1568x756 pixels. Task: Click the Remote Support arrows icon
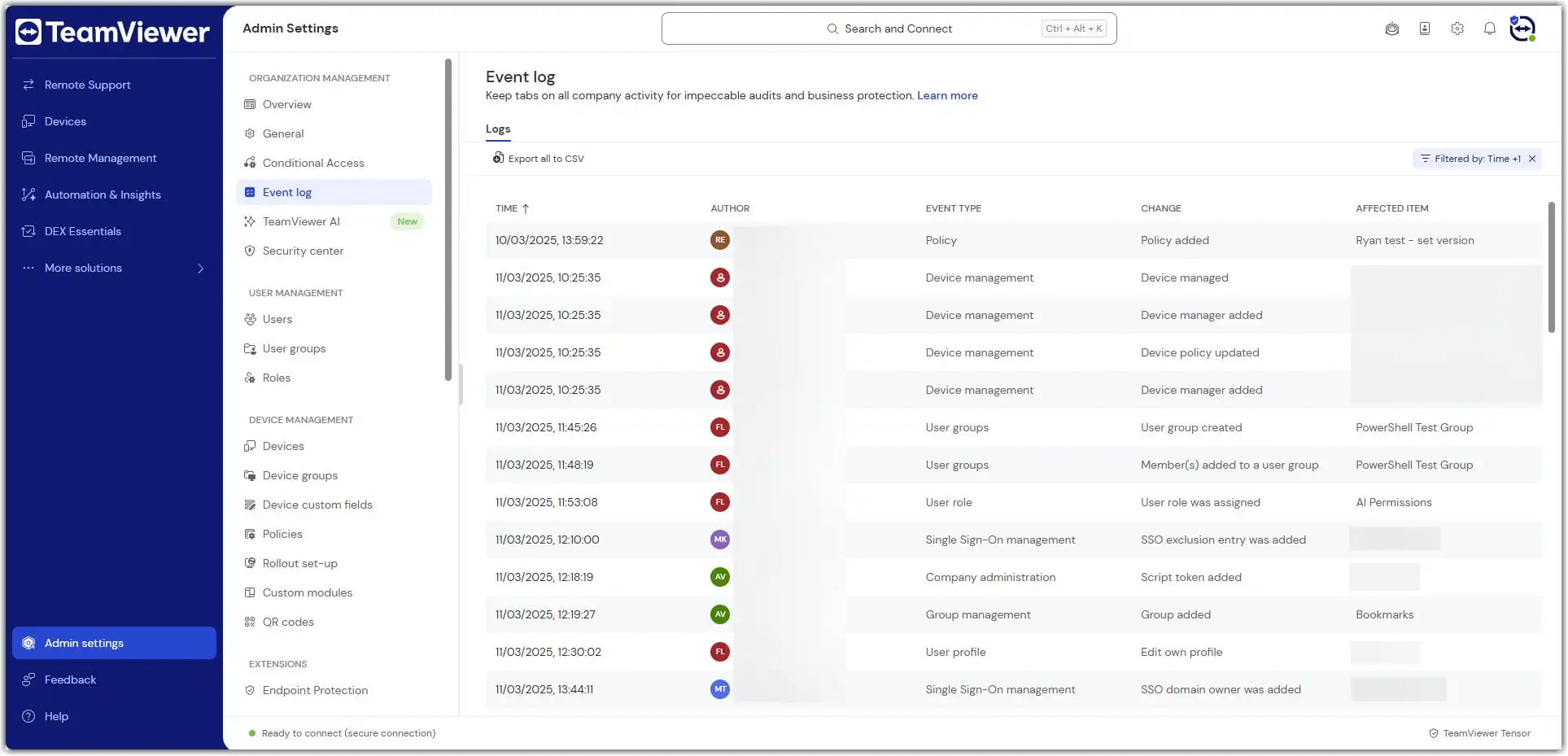pos(28,85)
